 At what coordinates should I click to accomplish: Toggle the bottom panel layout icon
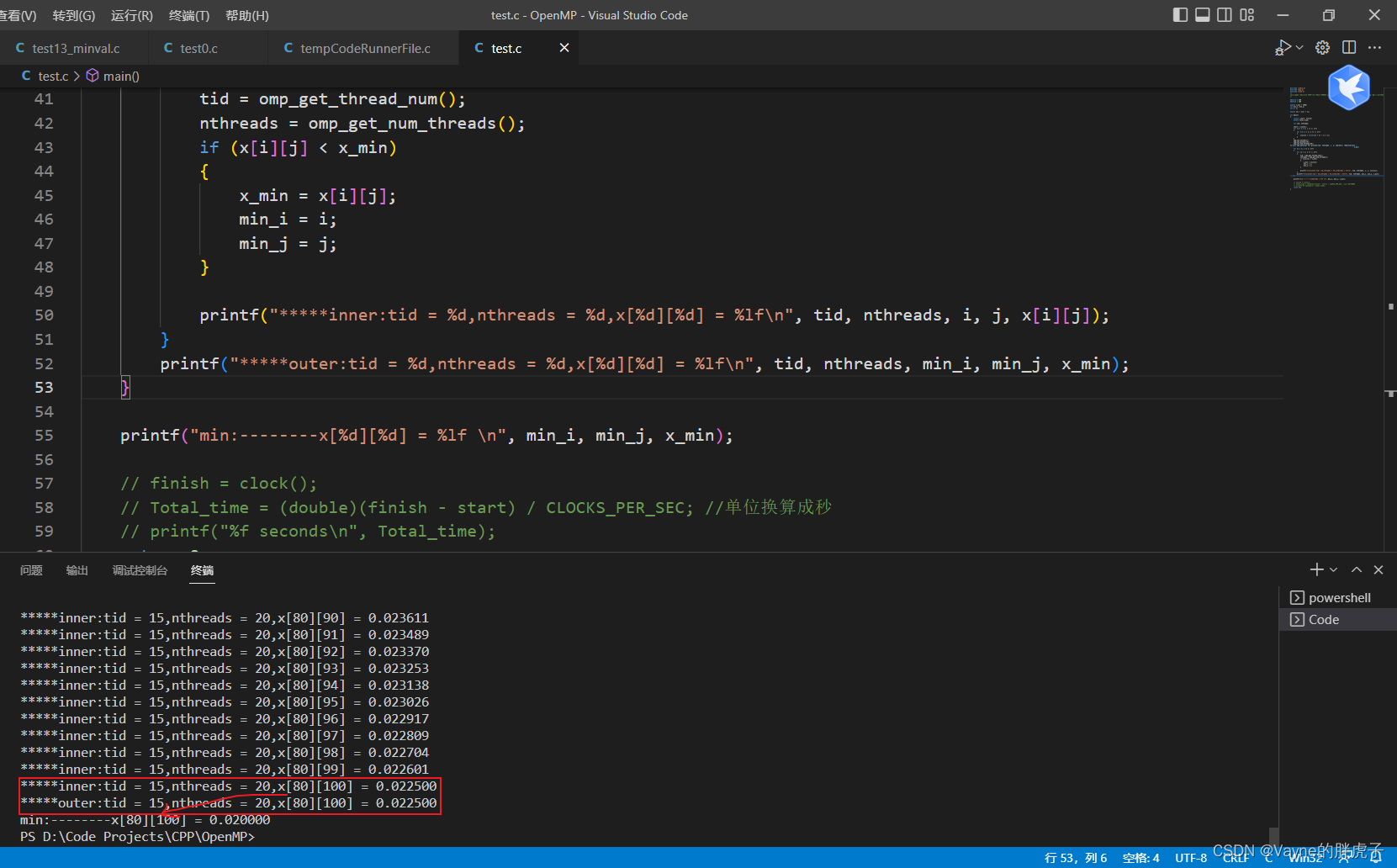click(1203, 14)
